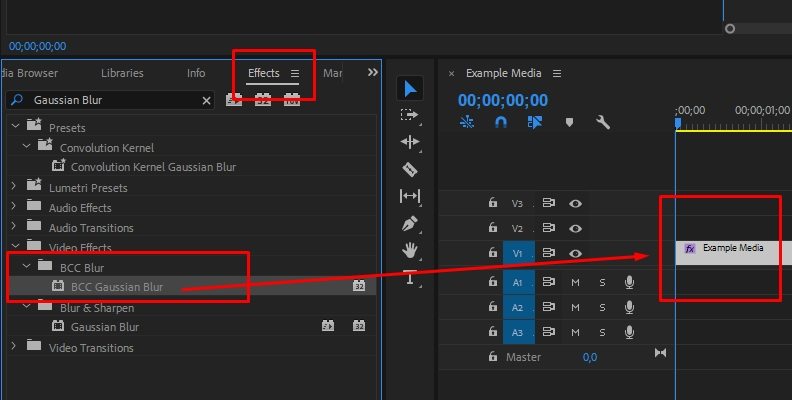Viewport: 792px width, 400px height.
Task: Open the Effects panel menu
Action: (x=295, y=73)
